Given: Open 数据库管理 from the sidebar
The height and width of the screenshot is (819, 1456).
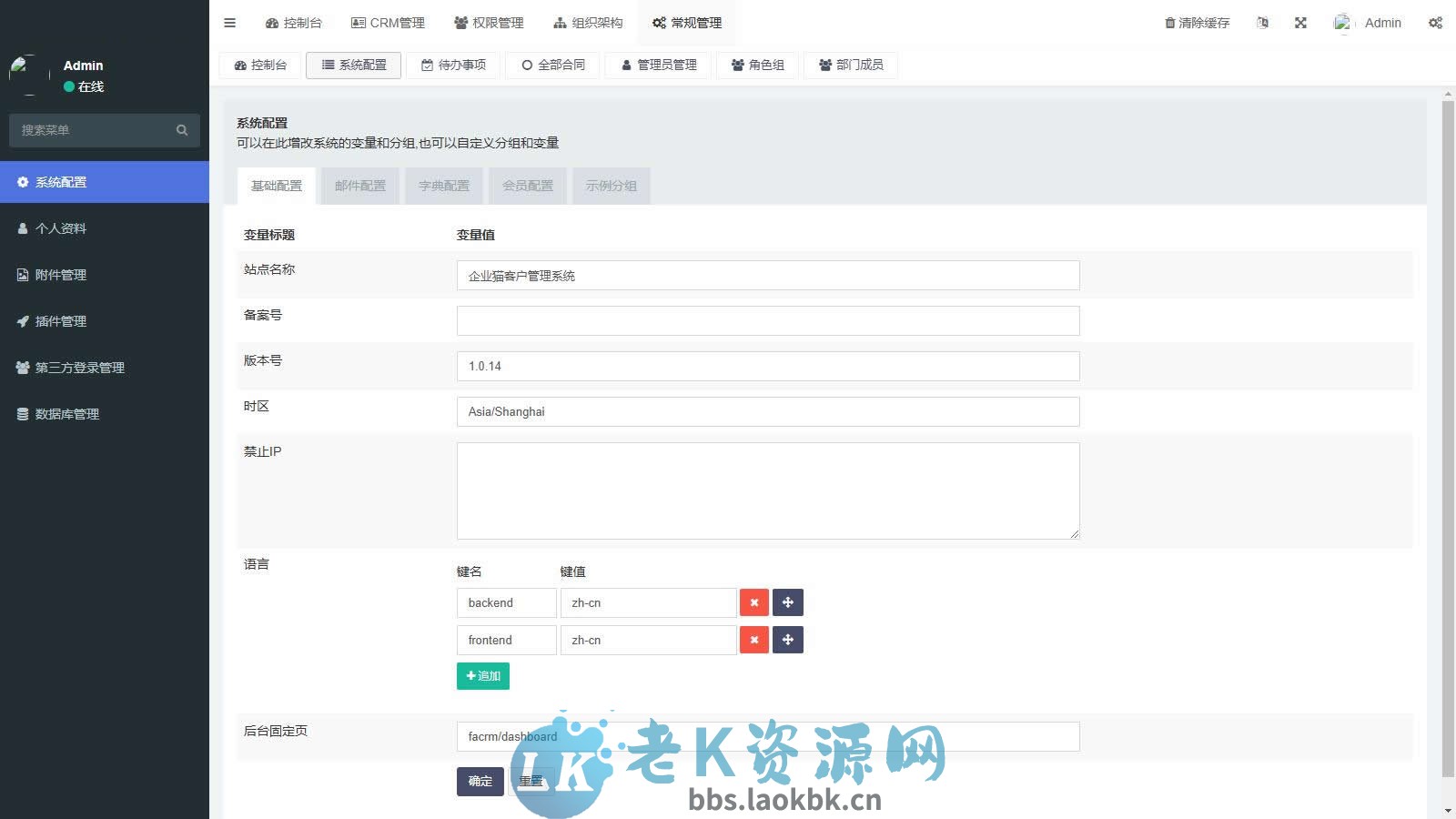Looking at the screenshot, I should click(66, 413).
